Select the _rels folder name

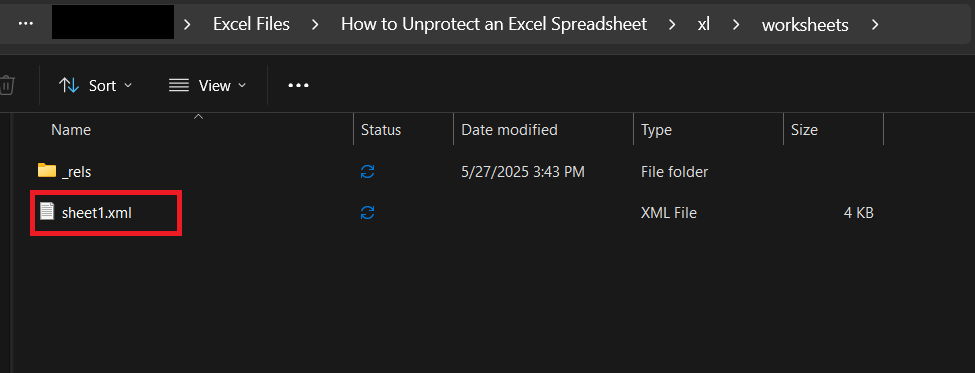(76, 172)
